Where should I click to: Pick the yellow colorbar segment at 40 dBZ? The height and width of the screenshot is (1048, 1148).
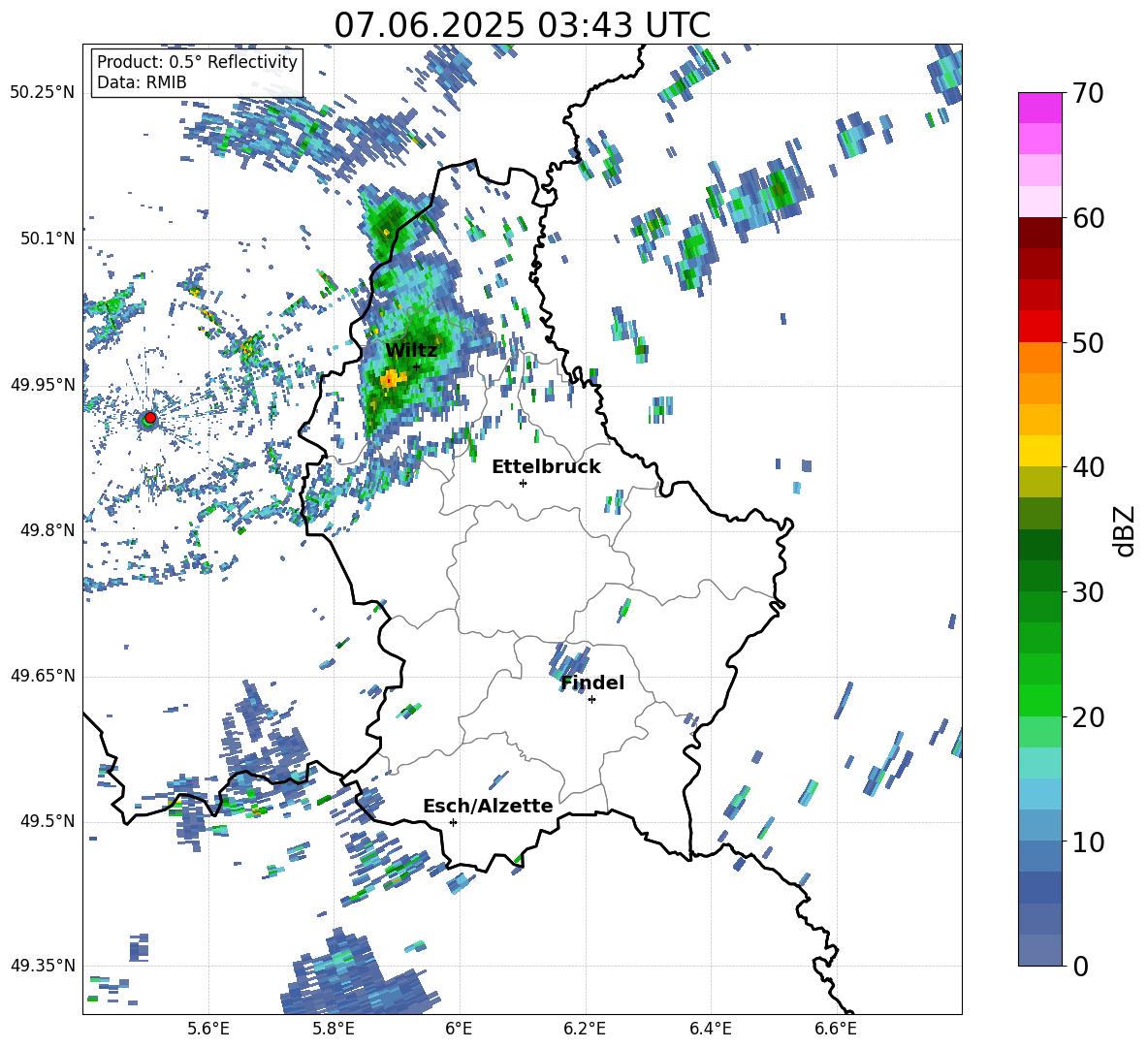tap(1039, 451)
